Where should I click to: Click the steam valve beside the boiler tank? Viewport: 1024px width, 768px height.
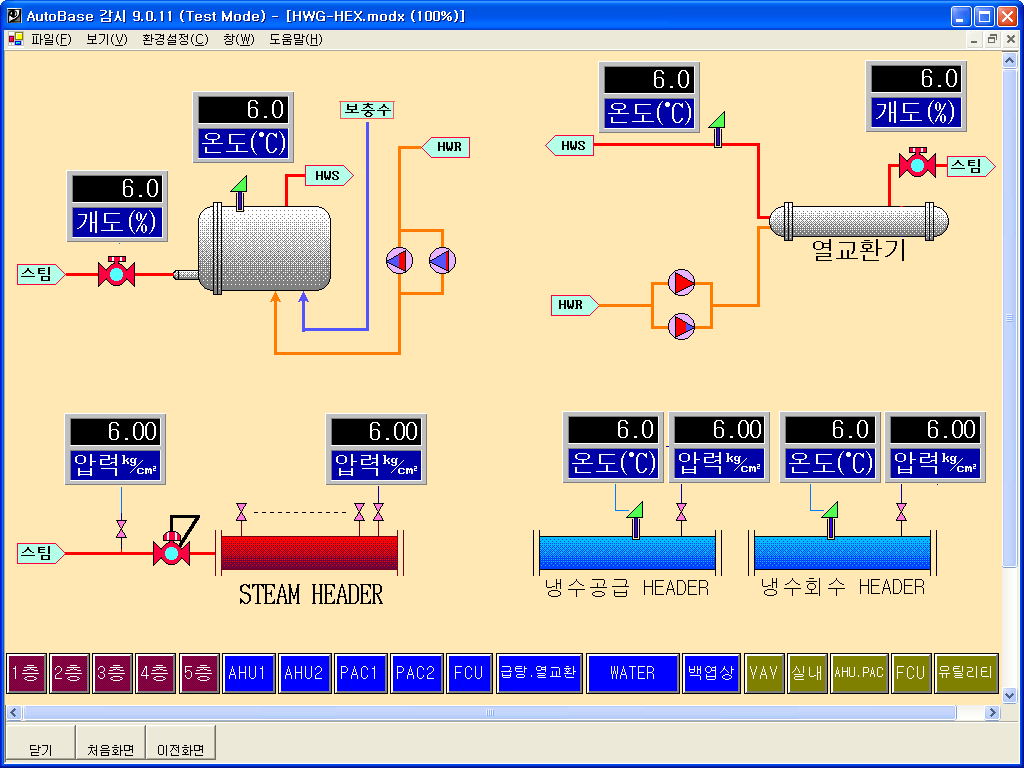point(116,273)
